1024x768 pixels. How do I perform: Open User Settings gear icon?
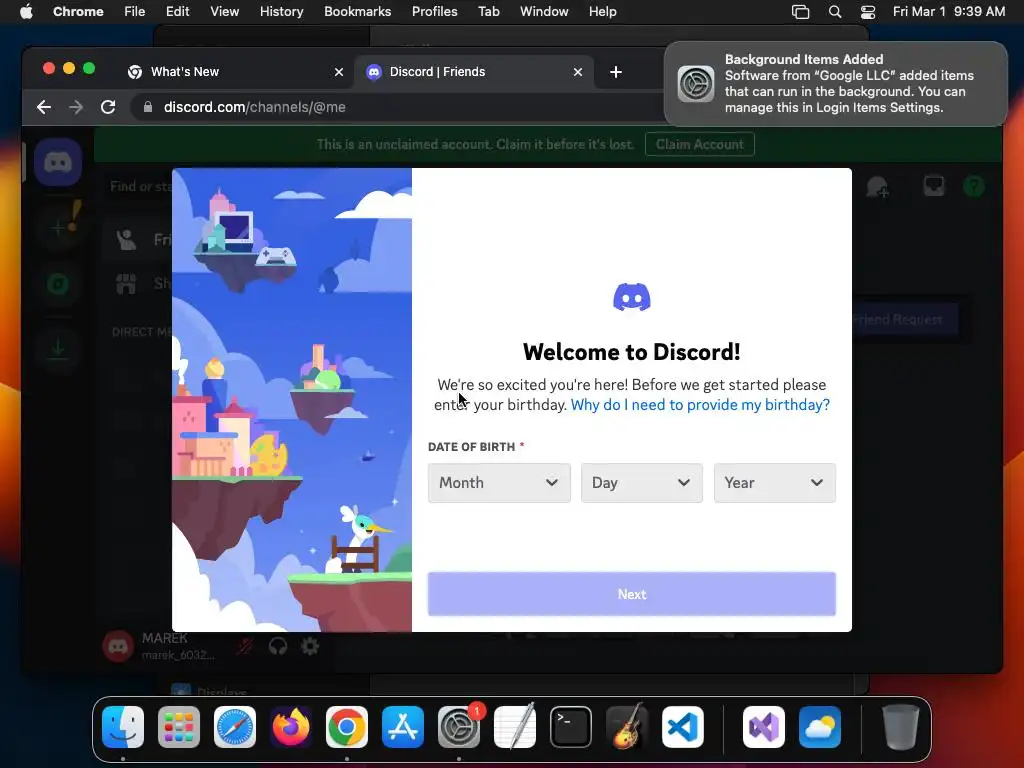point(310,647)
